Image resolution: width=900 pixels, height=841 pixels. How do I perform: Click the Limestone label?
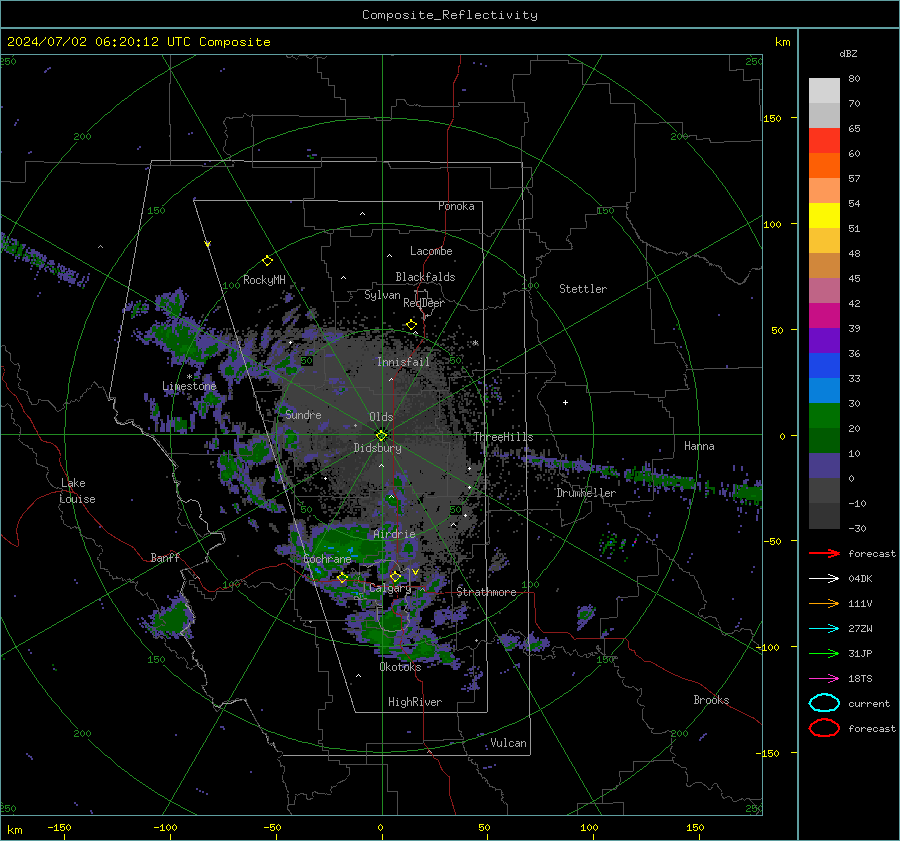[x=189, y=386]
